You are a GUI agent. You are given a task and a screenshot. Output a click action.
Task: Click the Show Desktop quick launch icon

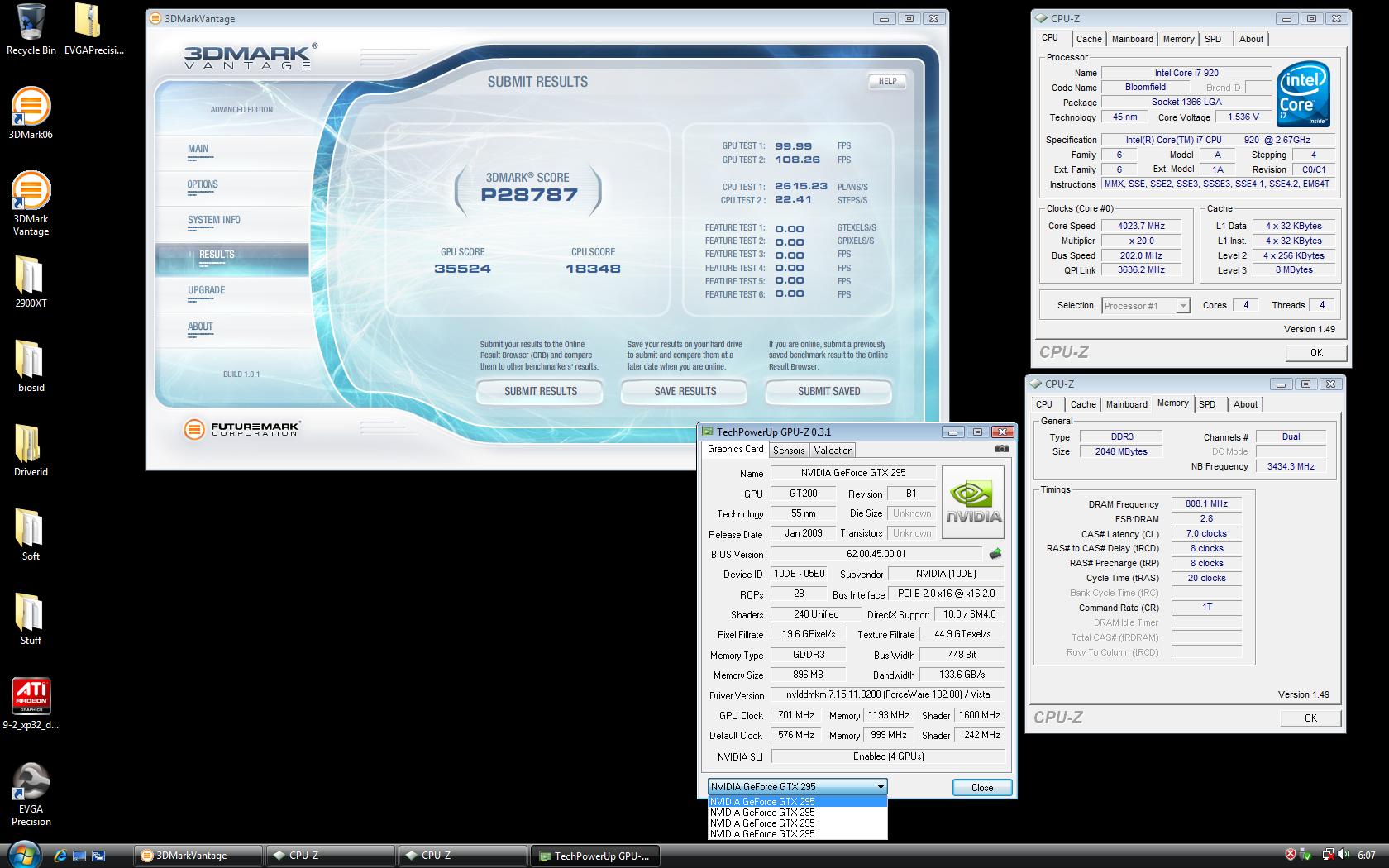pyautogui.click(x=79, y=856)
